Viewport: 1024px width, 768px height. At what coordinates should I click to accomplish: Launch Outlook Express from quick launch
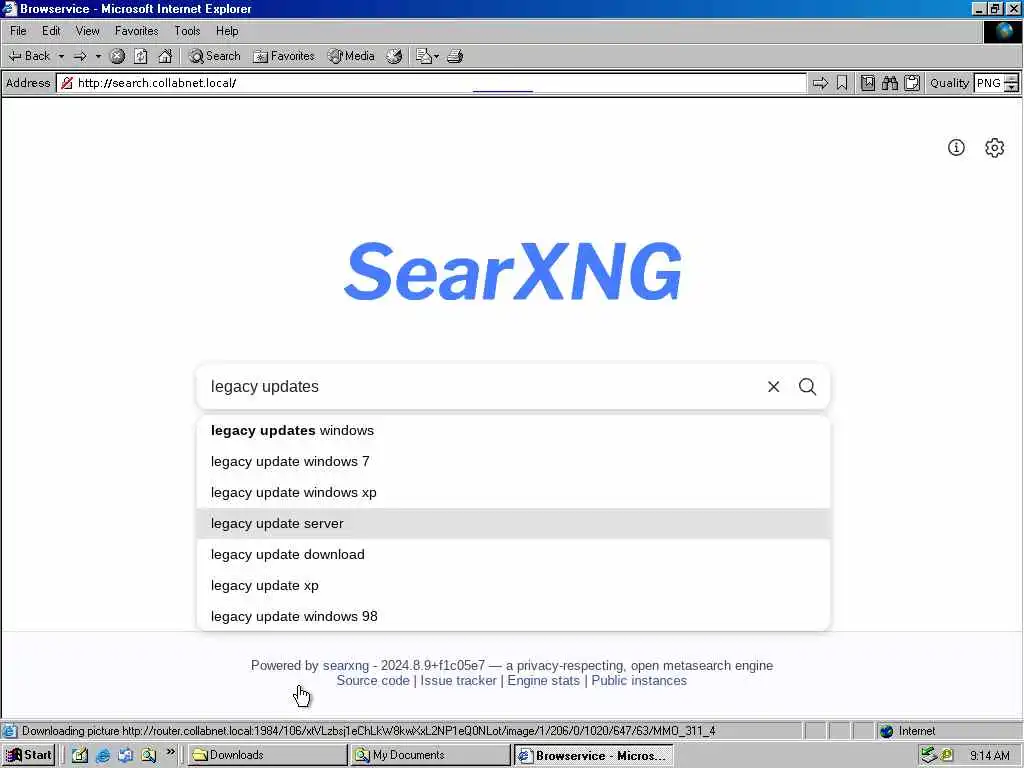click(125, 755)
